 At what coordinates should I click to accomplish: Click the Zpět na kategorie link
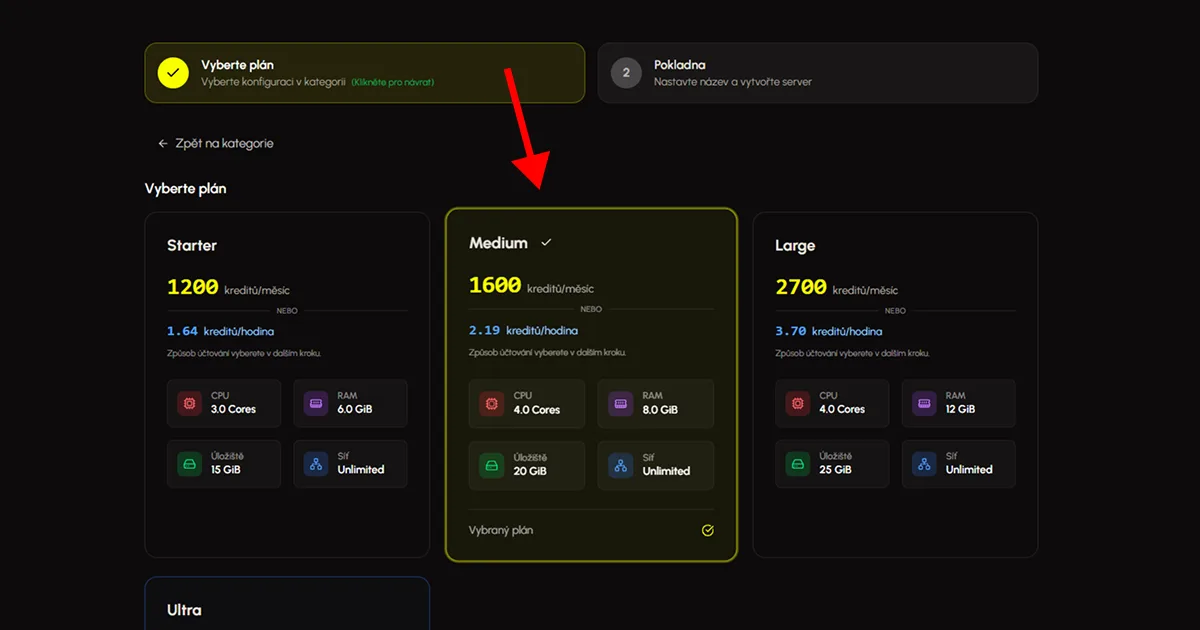click(x=225, y=143)
